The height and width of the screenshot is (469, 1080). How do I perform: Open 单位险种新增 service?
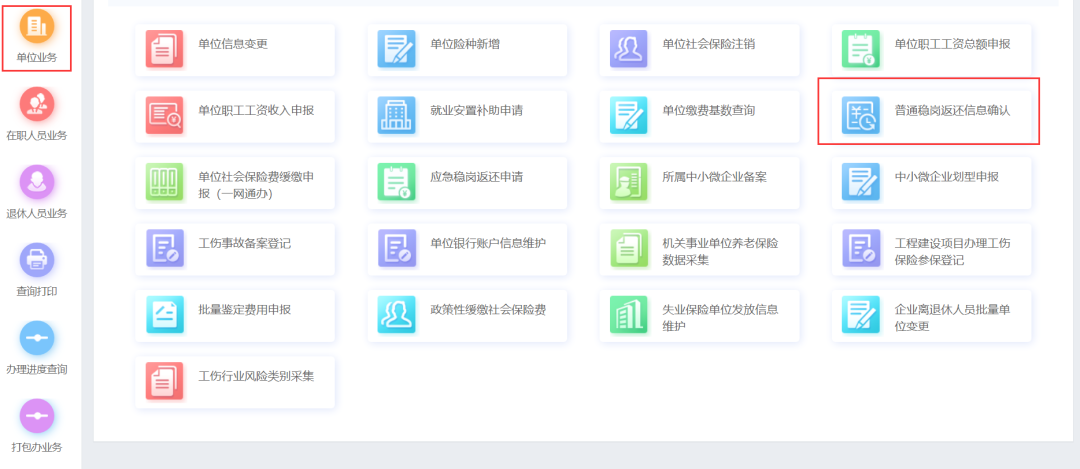465,44
